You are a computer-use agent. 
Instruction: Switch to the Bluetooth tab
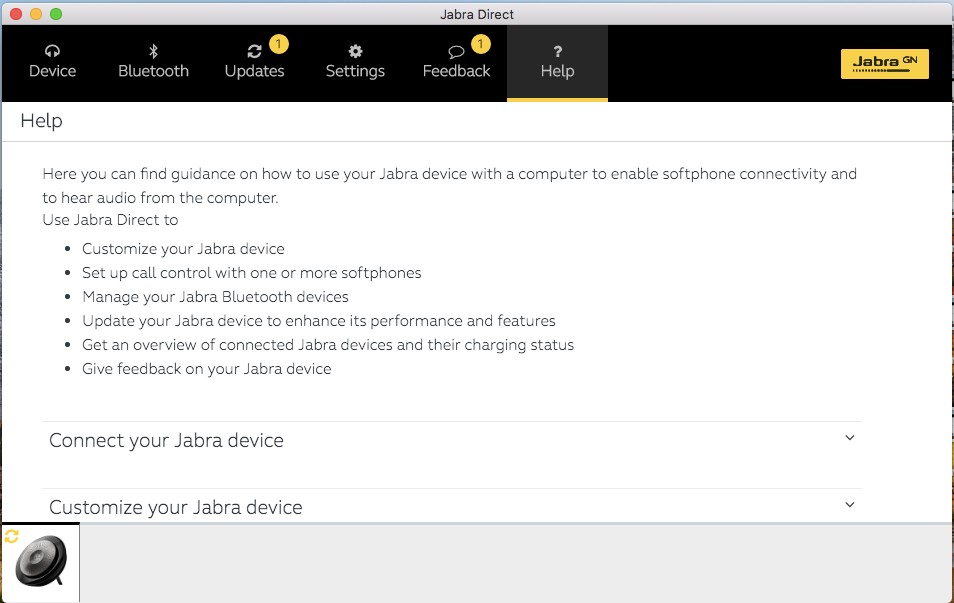point(153,63)
